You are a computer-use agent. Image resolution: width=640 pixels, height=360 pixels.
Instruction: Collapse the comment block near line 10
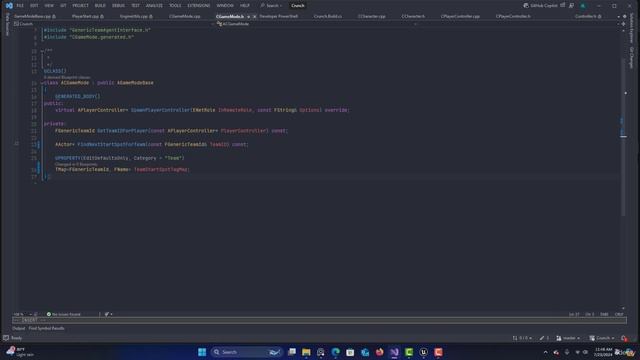42,51
